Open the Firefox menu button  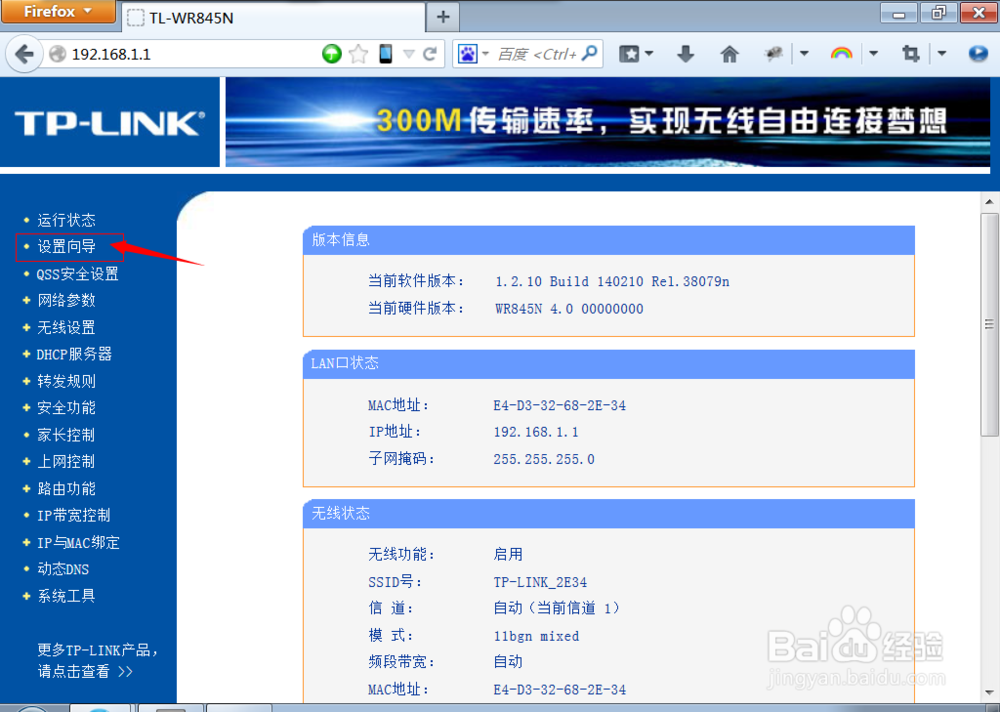[x=58, y=11]
